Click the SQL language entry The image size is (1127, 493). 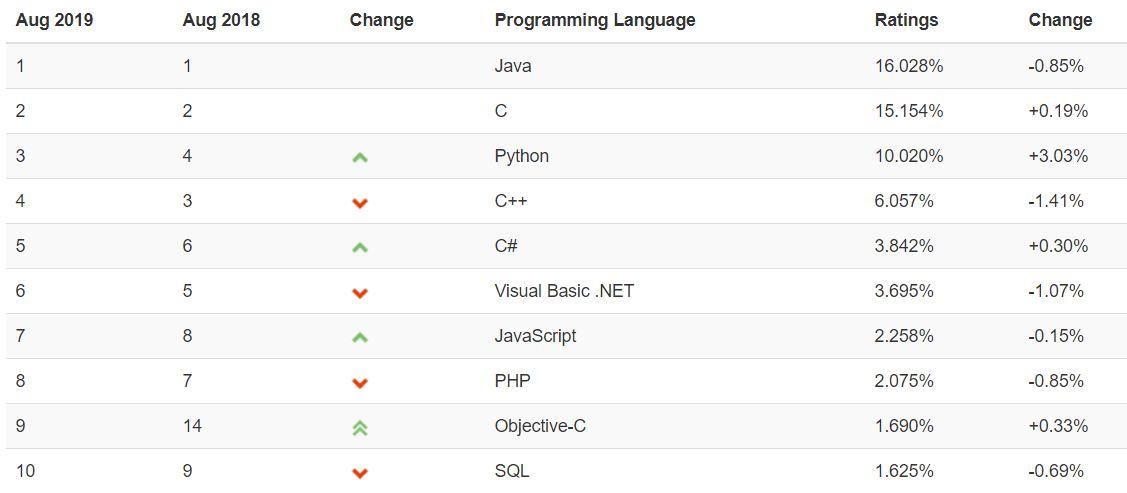point(512,471)
